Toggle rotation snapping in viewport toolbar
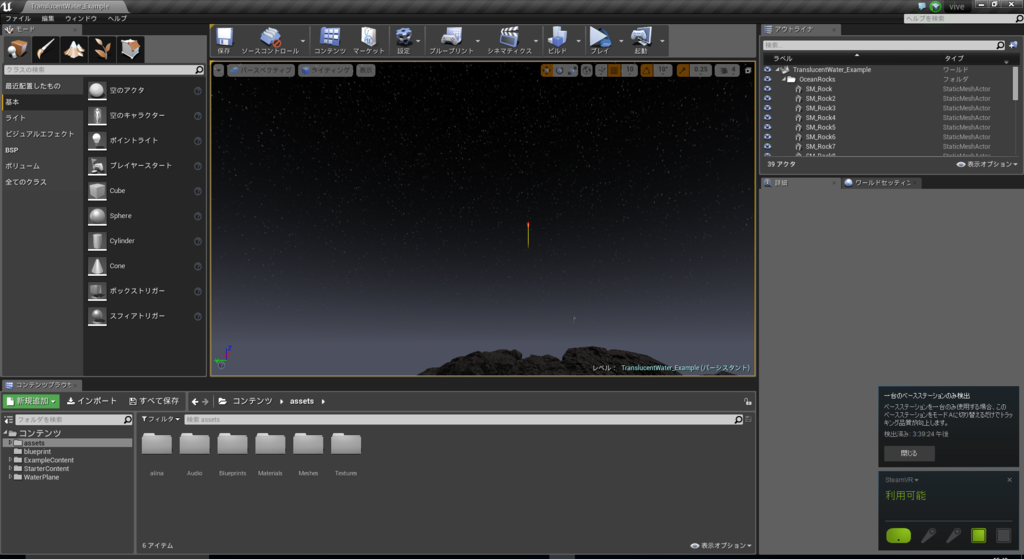Screen dimensions: 1024x559 (x=646, y=70)
